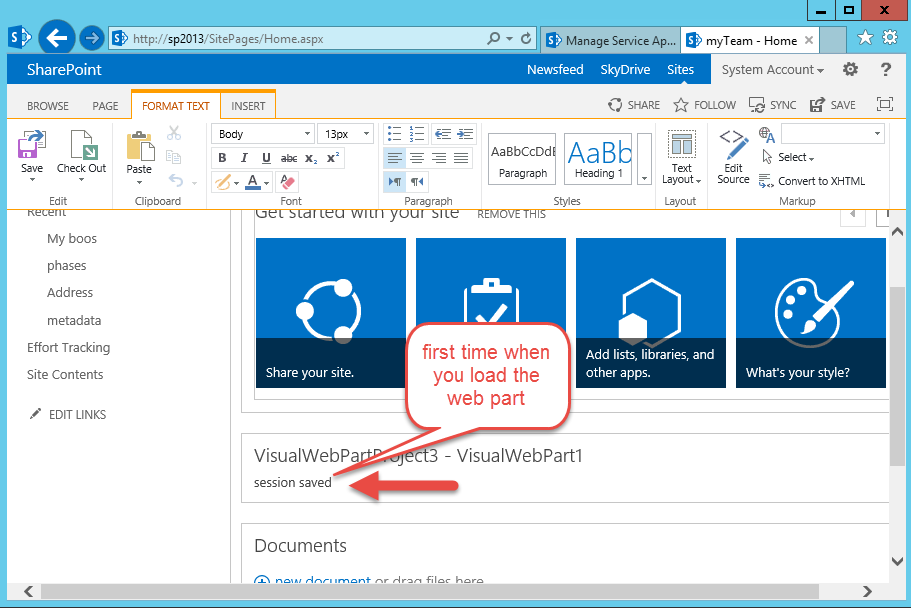Click the browser back arrow button
The width and height of the screenshot is (911, 608).
click(x=56, y=38)
